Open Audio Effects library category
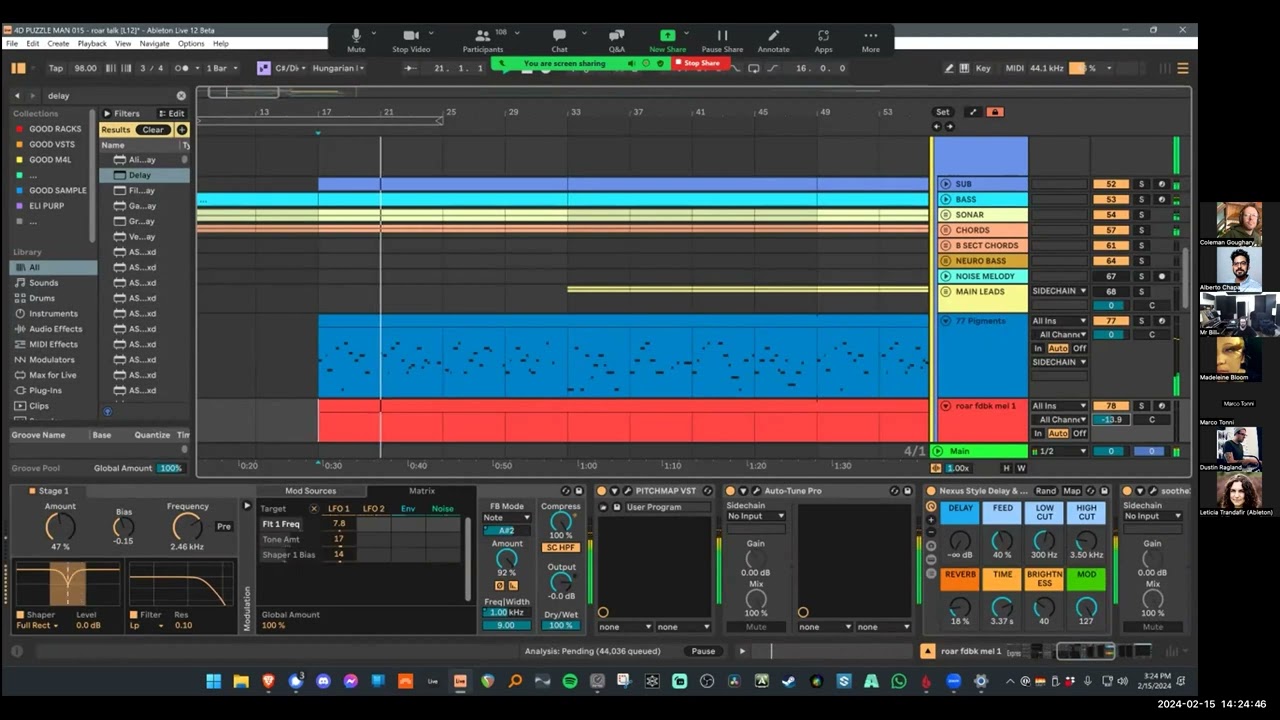1280x720 pixels. [55, 329]
